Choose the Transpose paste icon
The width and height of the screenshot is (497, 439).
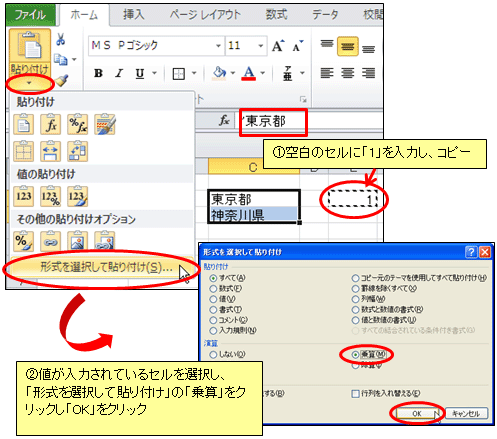click(x=78, y=151)
